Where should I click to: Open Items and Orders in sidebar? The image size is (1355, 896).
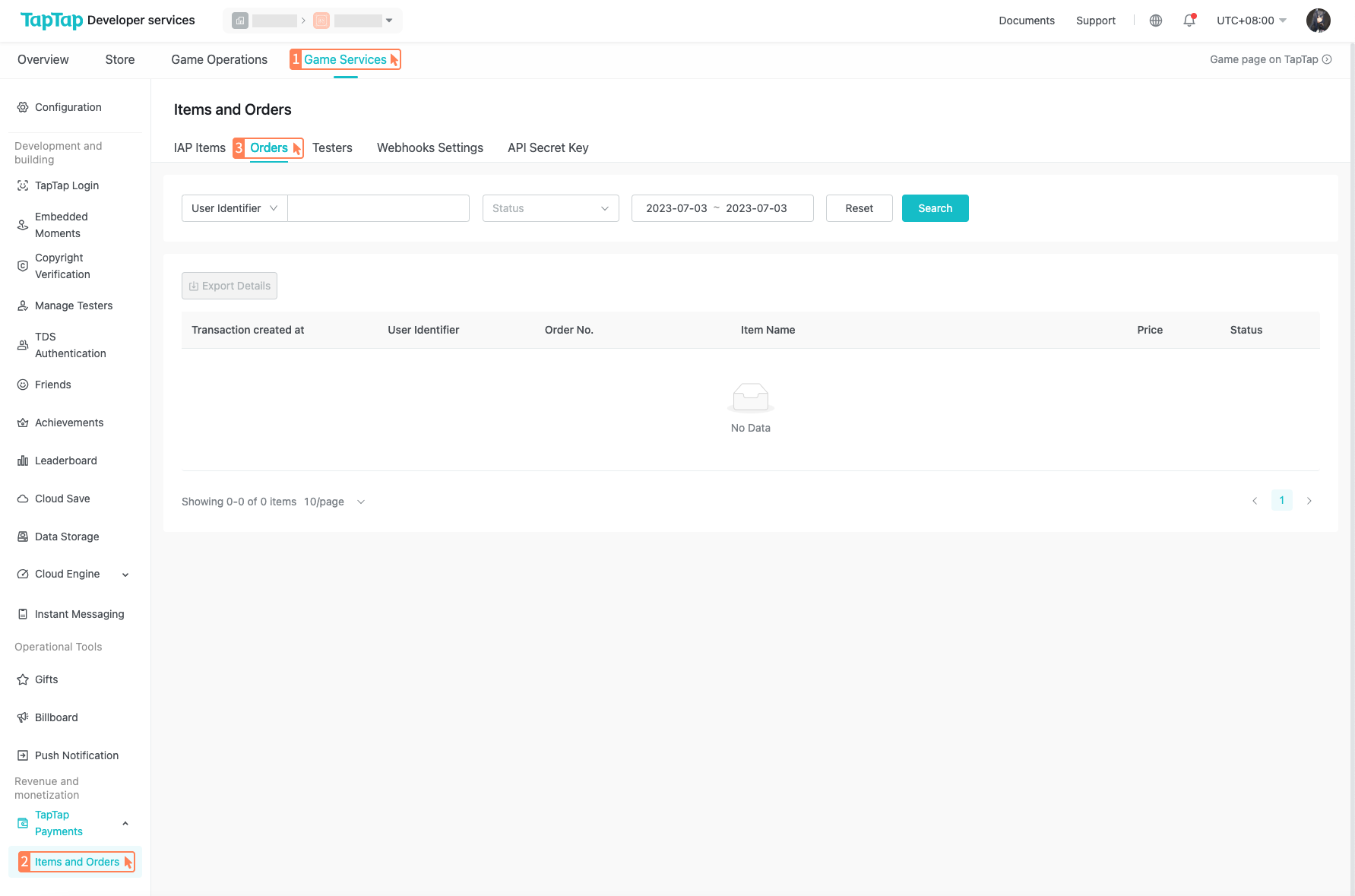coord(76,862)
